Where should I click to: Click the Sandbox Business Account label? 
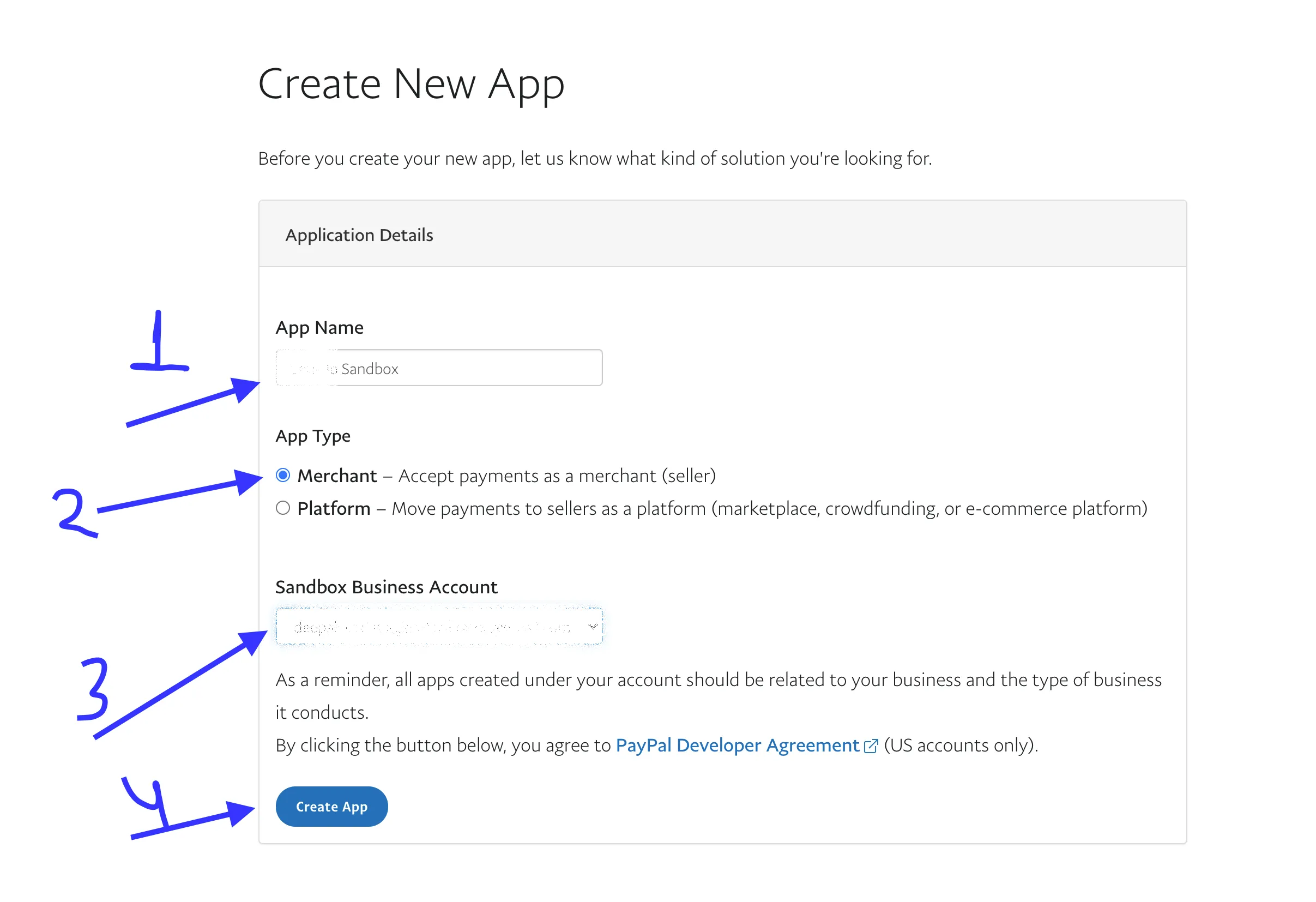[x=386, y=587]
